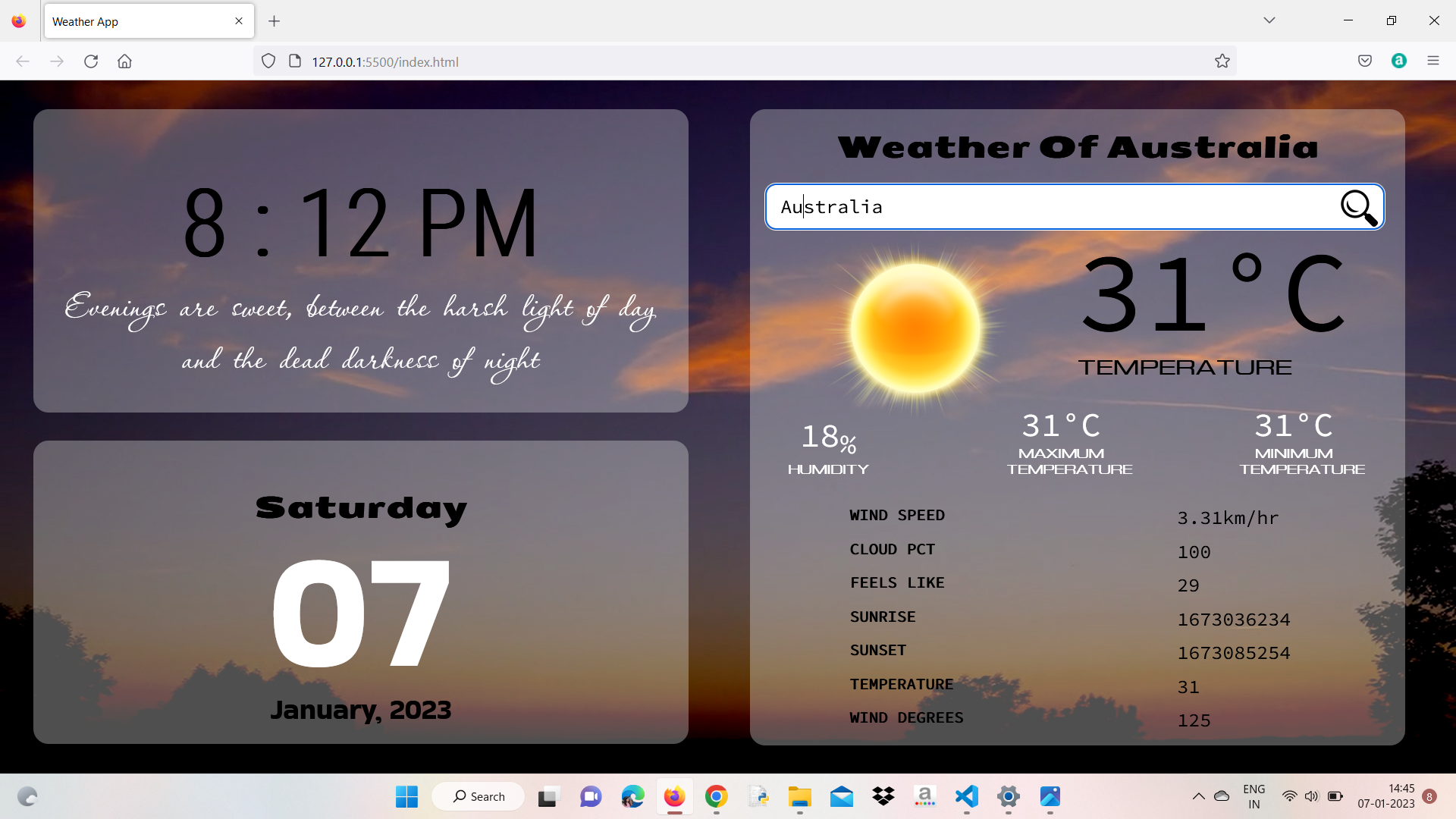Image resolution: width=1456 pixels, height=819 pixels.
Task: Bookmark the page using the star icon
Action: (1222, 61)
